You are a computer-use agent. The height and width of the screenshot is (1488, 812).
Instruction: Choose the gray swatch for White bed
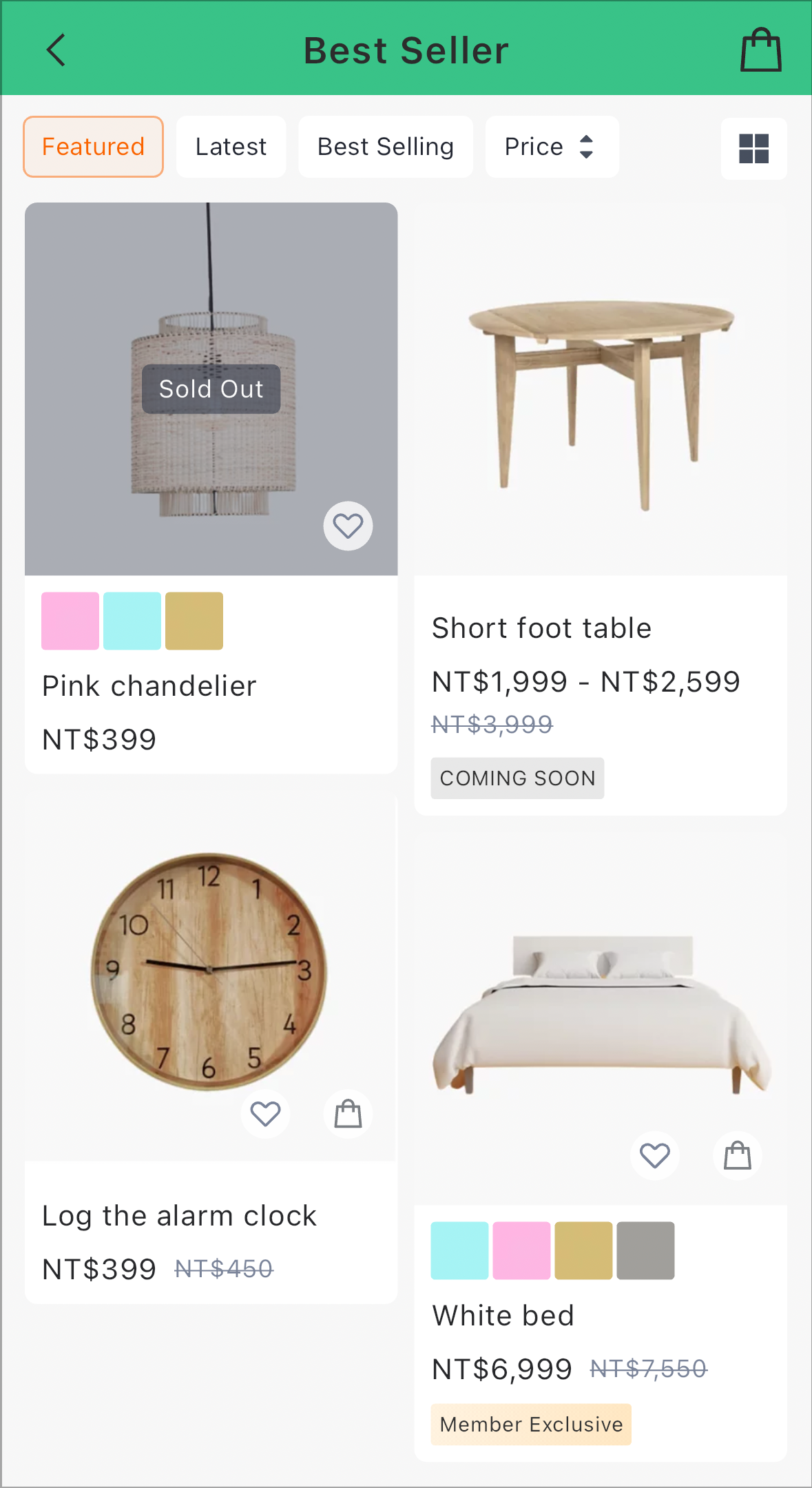tap(645, 1250)
